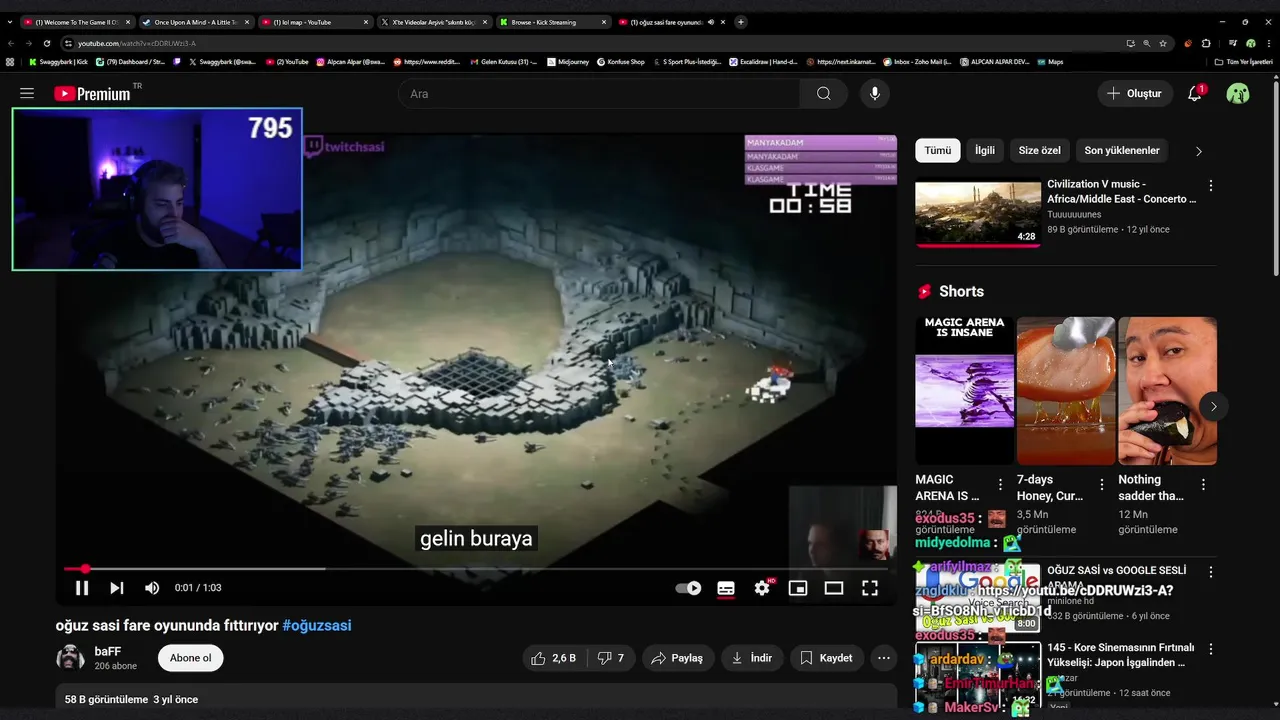Image resolution: width=1280 pixels, height=720 pixels.
Task: Open video player settings gear
Action: [762, 588]
